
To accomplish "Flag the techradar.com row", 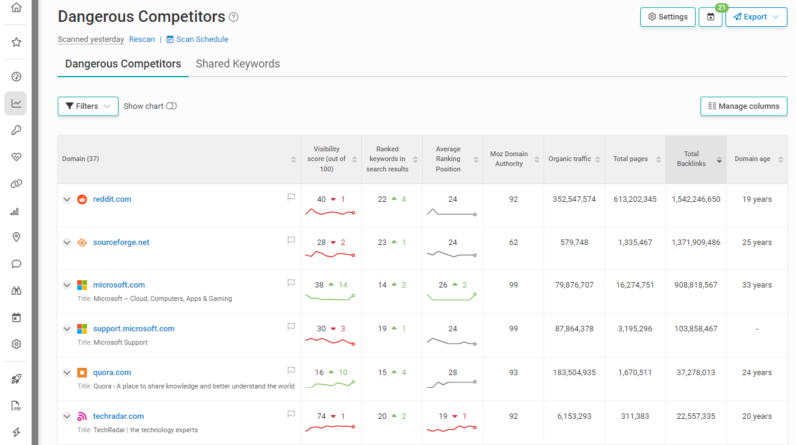I will [x=291, y=414].
